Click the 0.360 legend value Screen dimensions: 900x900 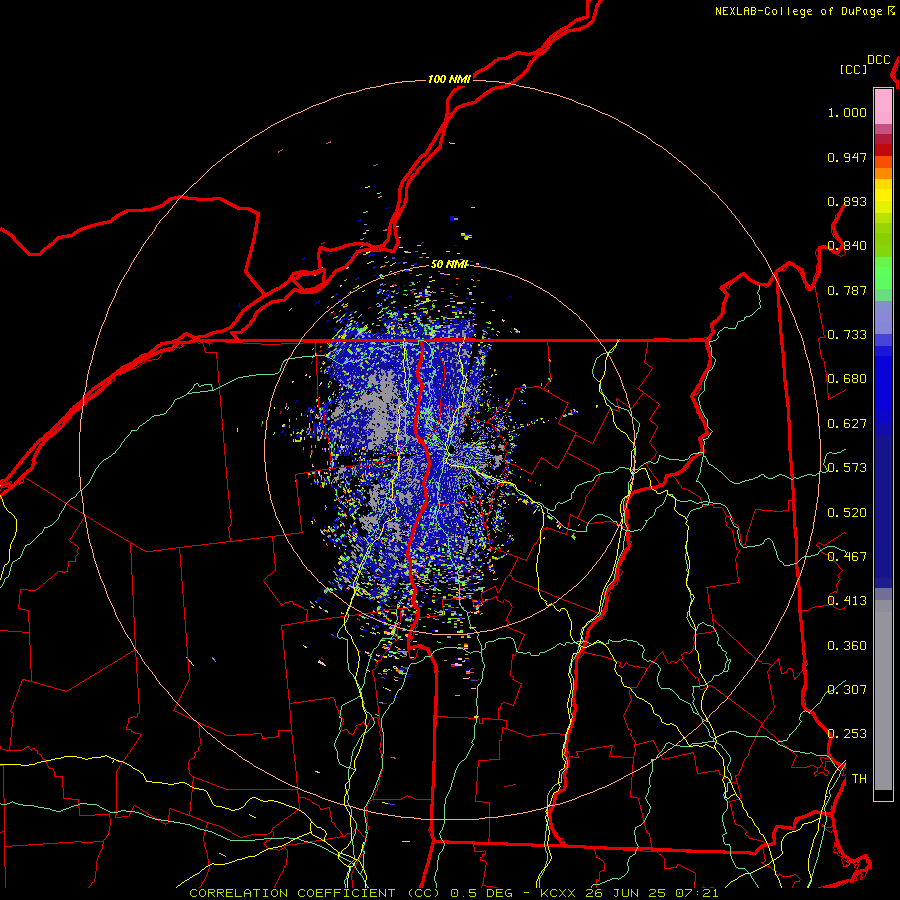847,646
